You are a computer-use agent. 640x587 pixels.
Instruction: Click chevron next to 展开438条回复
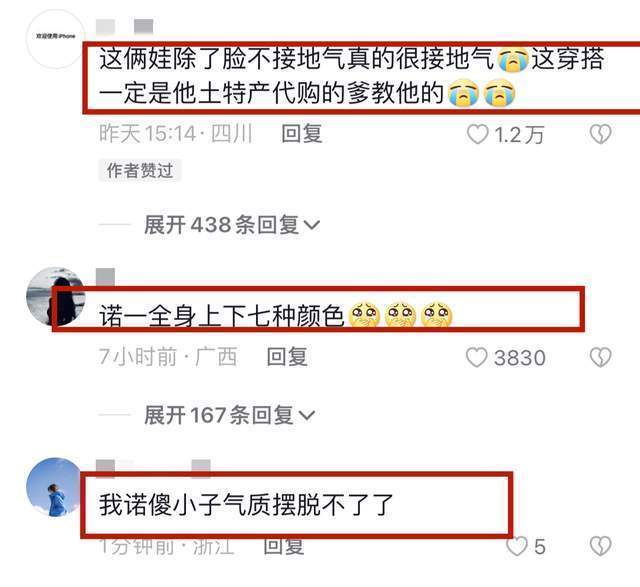click(312, 225)
